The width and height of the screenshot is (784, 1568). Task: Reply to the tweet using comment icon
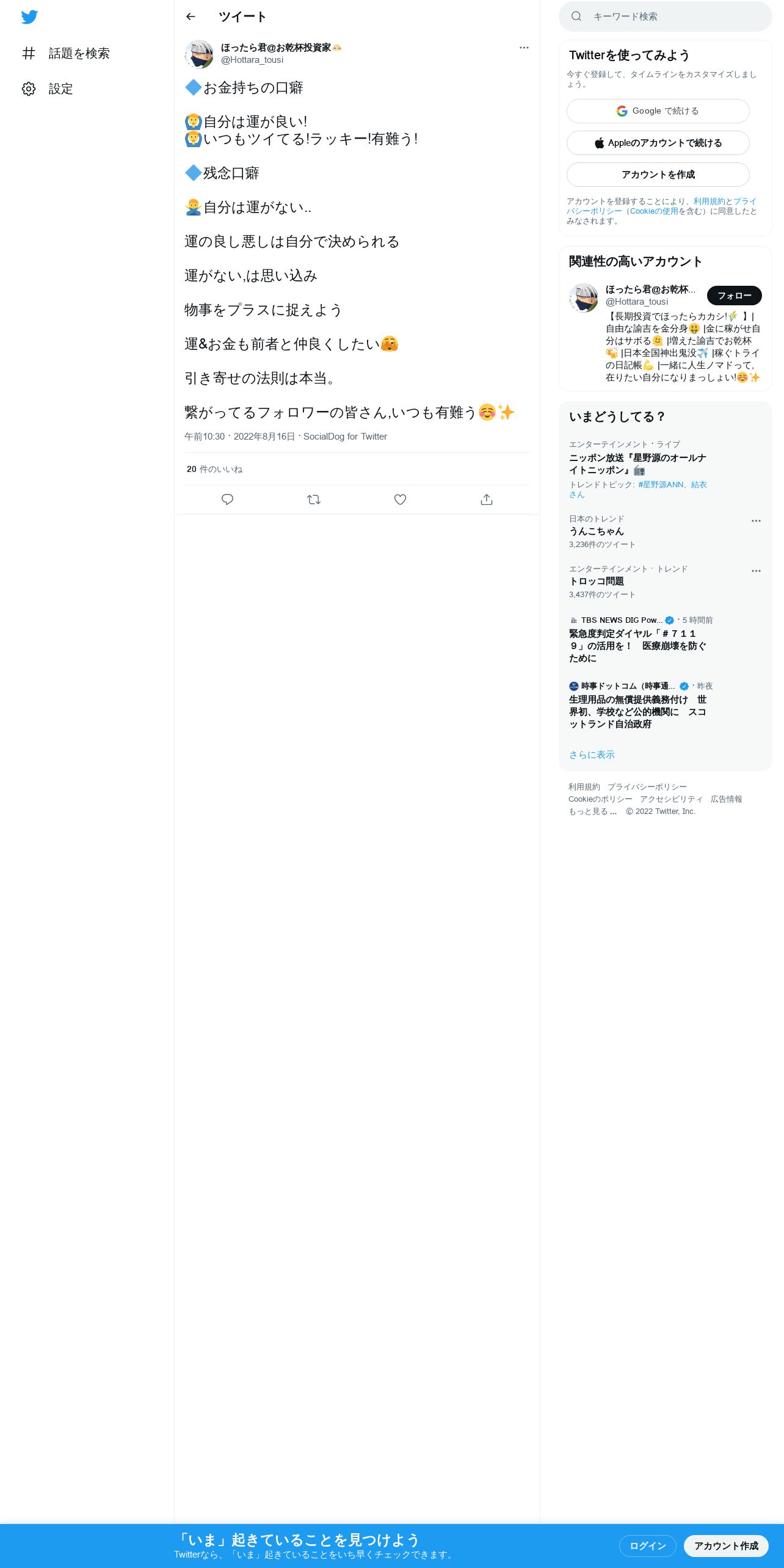coord(227,499)
